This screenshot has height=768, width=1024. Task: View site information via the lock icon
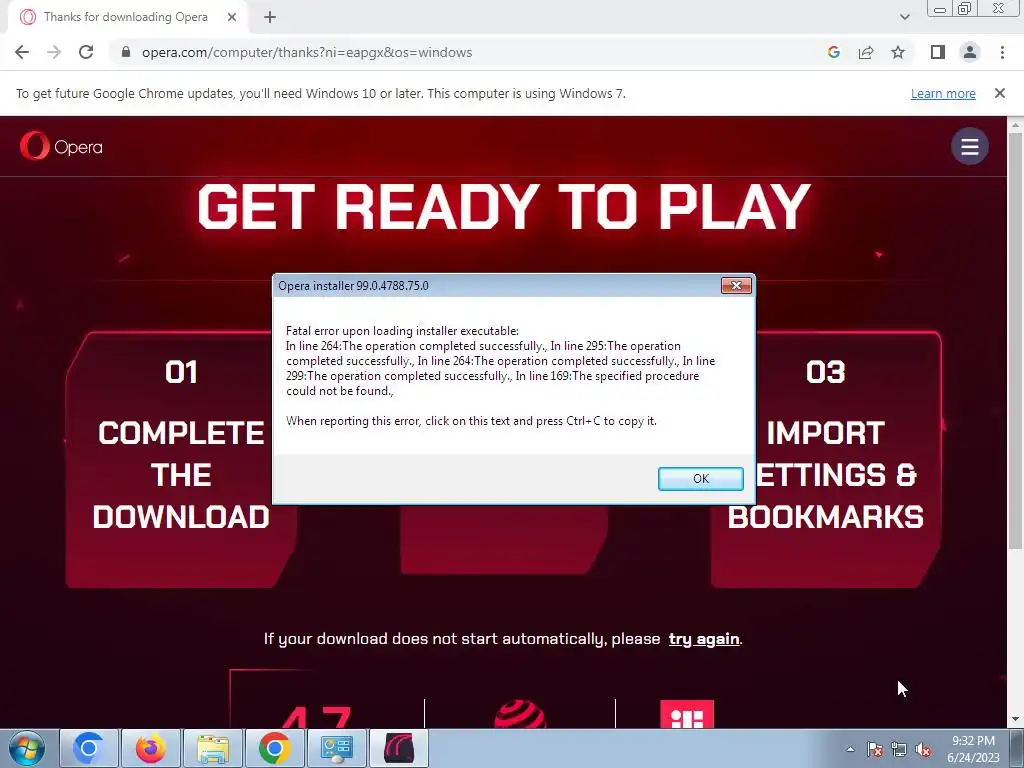tap(126, 52)
